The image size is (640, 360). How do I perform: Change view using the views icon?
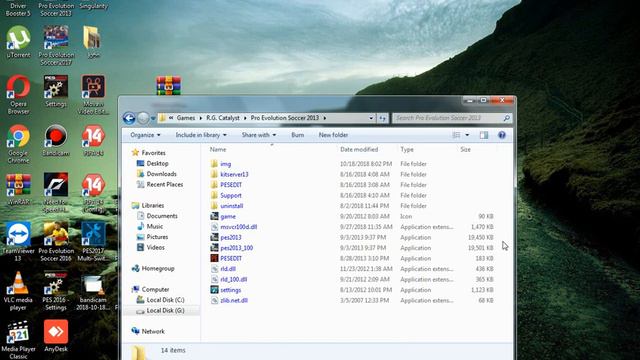(x=456, y=135)
